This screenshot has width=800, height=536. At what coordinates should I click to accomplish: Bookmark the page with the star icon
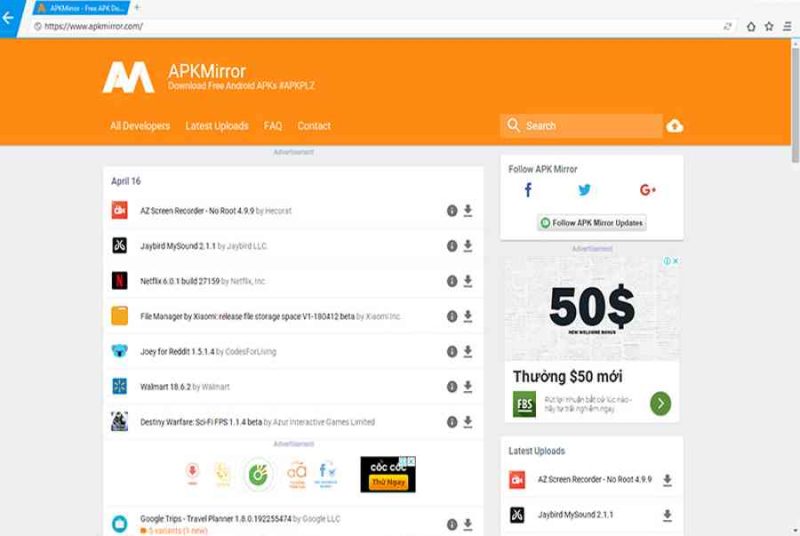[769, 27]
